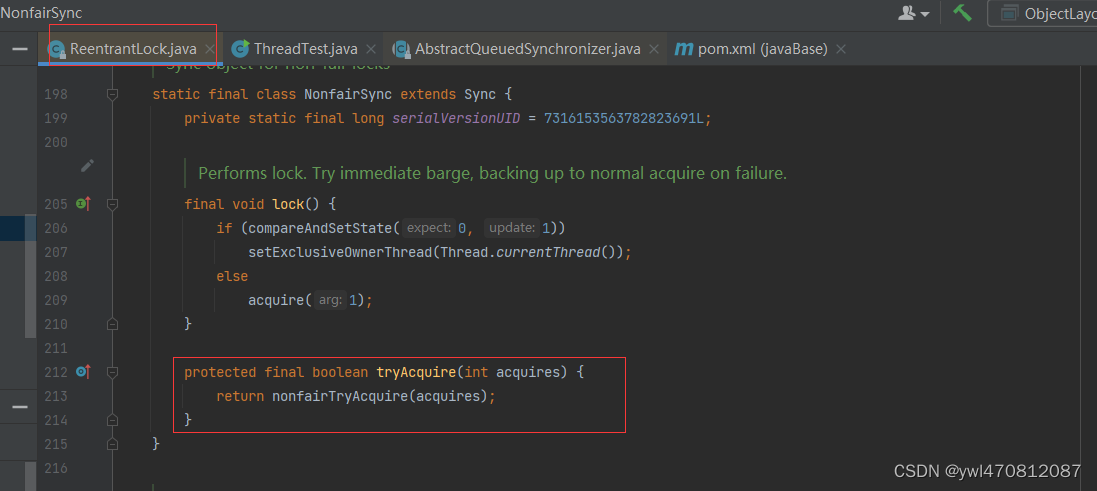This screenshot has height=491, width=1097.
Task: Click the NonfairSync breadcrumb
Action: [41, 13]
